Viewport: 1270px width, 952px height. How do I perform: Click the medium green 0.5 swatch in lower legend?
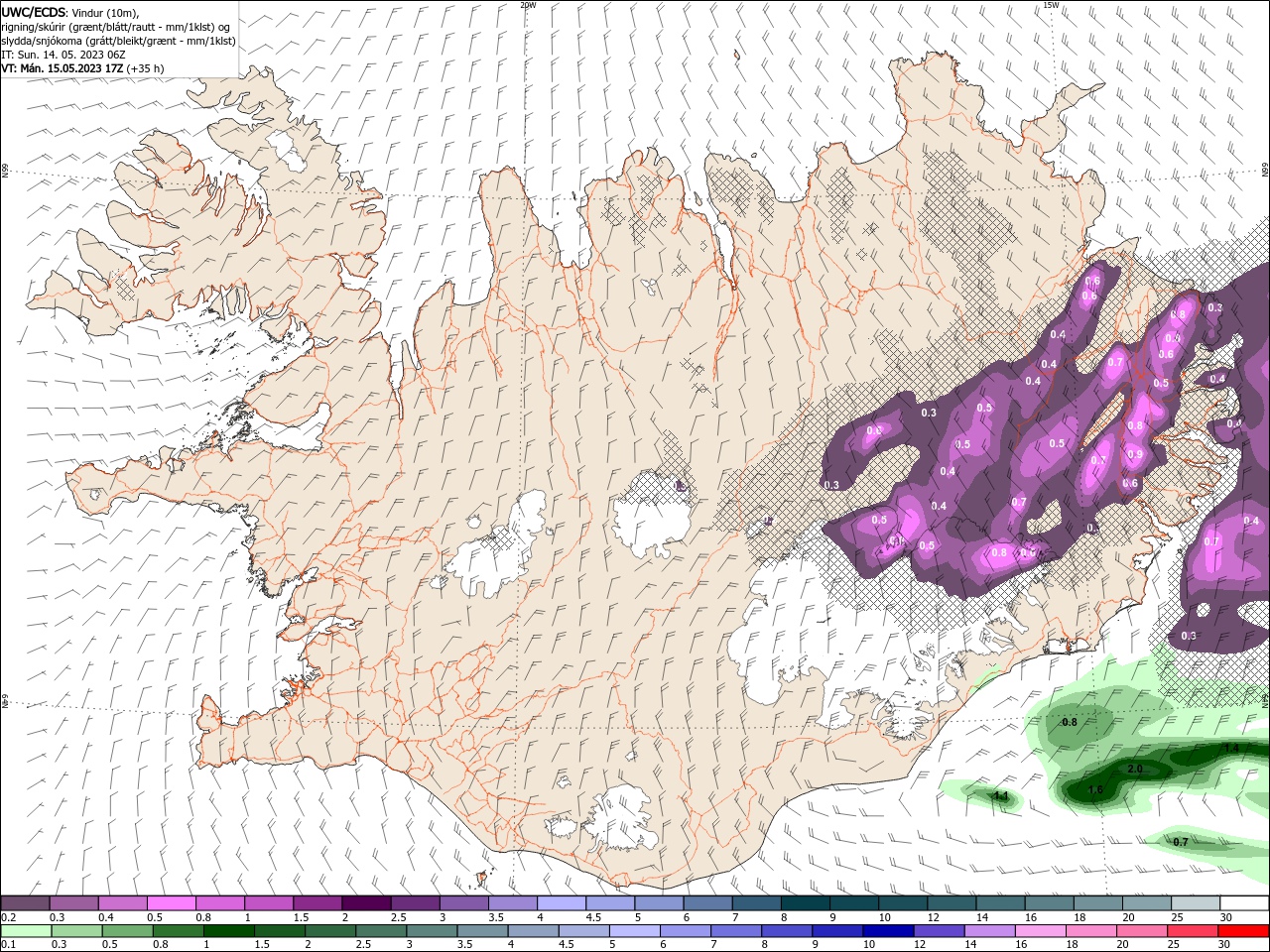127,931
